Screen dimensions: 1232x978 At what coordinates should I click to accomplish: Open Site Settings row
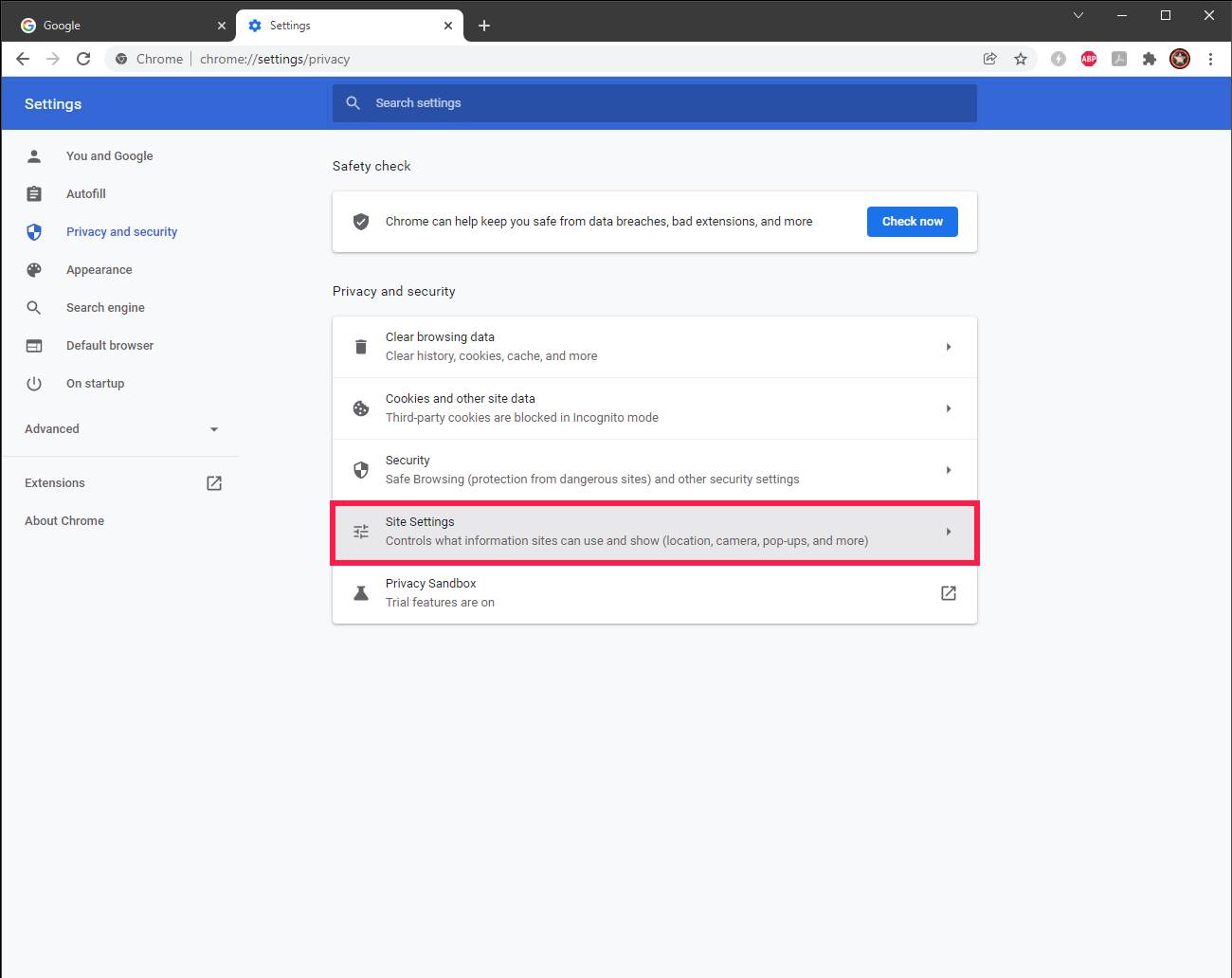654,532
